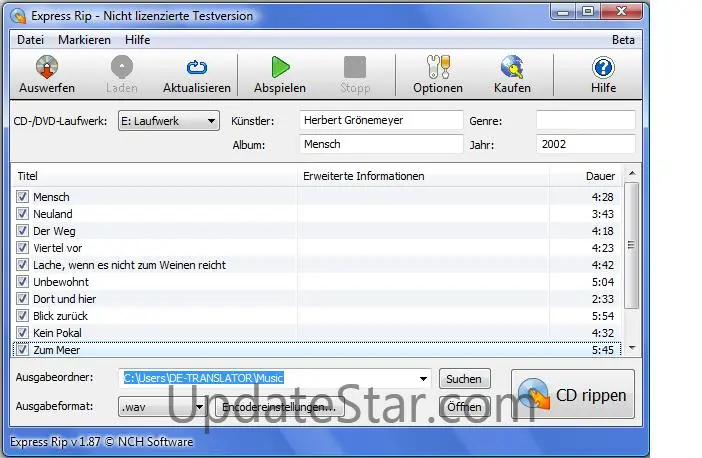Uncheck the Mensch track checkbox

pyautogui.click(x=22, y=197)
